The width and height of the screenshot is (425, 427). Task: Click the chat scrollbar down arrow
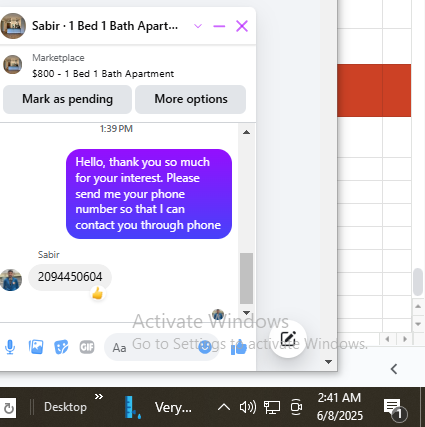246,313
